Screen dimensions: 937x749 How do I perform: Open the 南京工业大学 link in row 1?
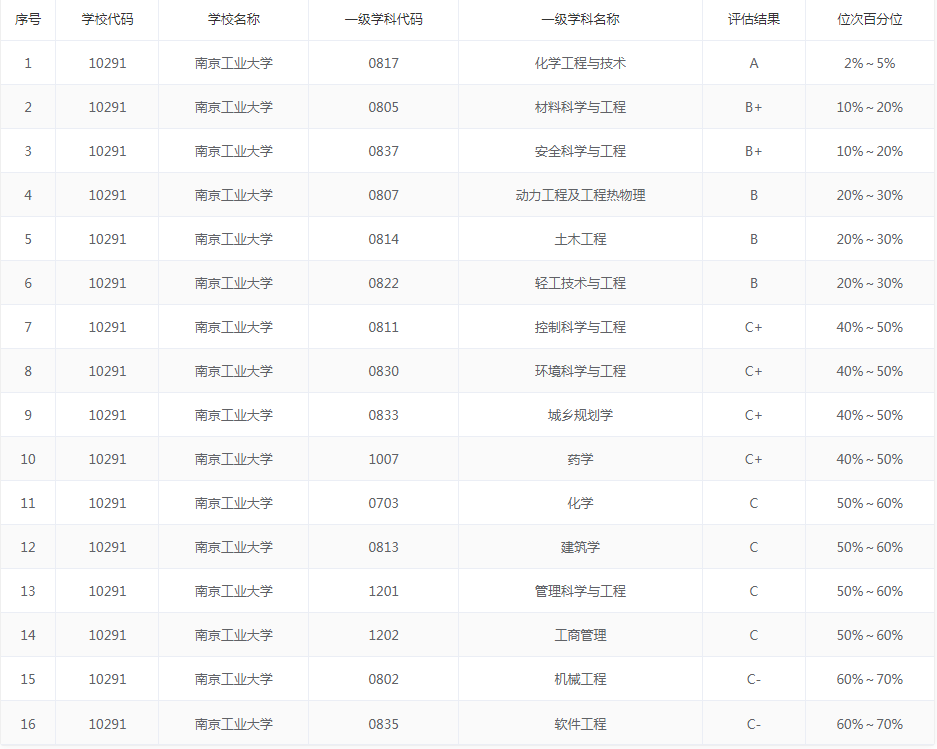pyautogui.click(x=234, y=63)
